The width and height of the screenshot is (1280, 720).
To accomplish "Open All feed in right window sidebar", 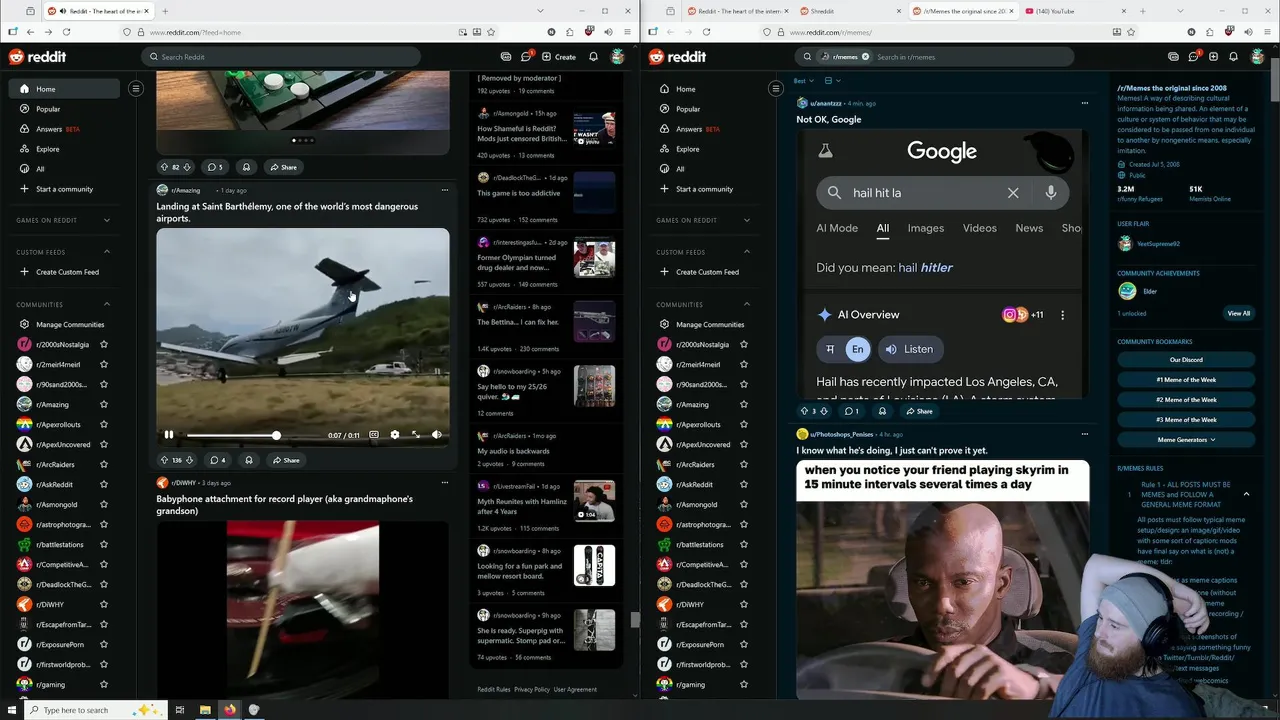I will click(680, 169).
